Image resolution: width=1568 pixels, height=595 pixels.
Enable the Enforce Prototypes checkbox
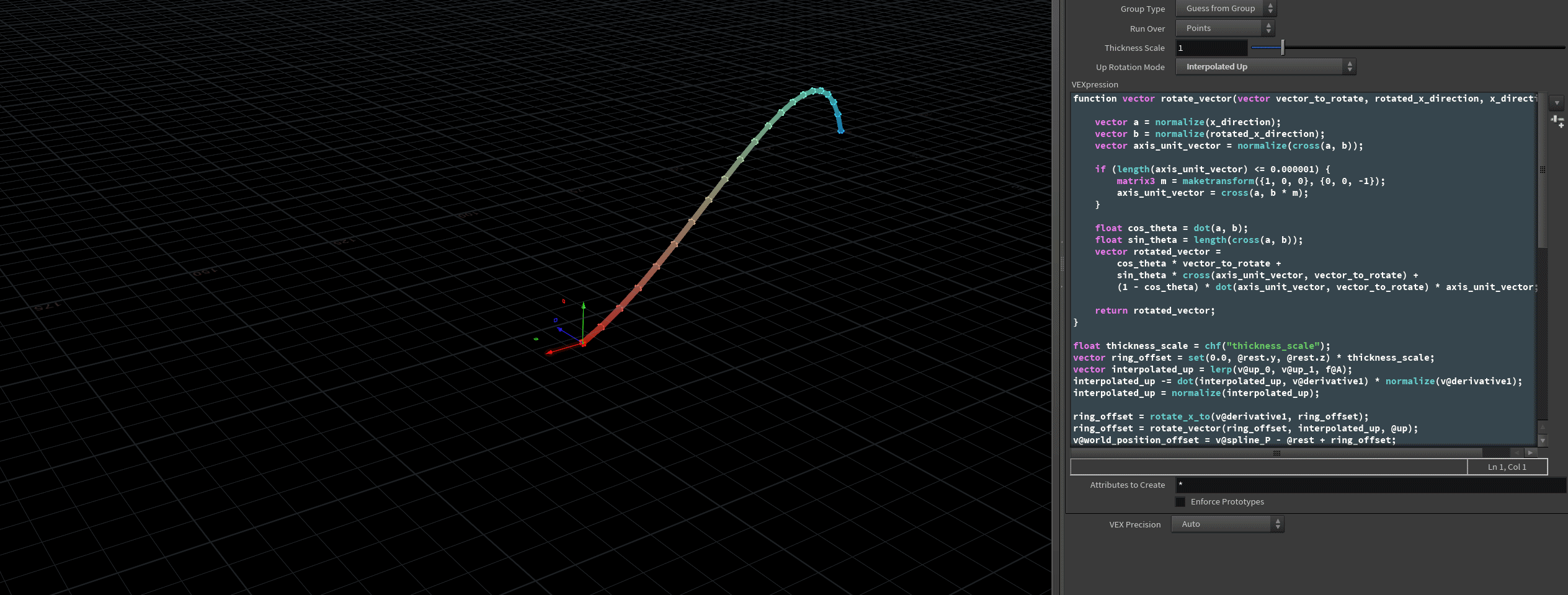pyautogui.click(x=1180, y=501)
